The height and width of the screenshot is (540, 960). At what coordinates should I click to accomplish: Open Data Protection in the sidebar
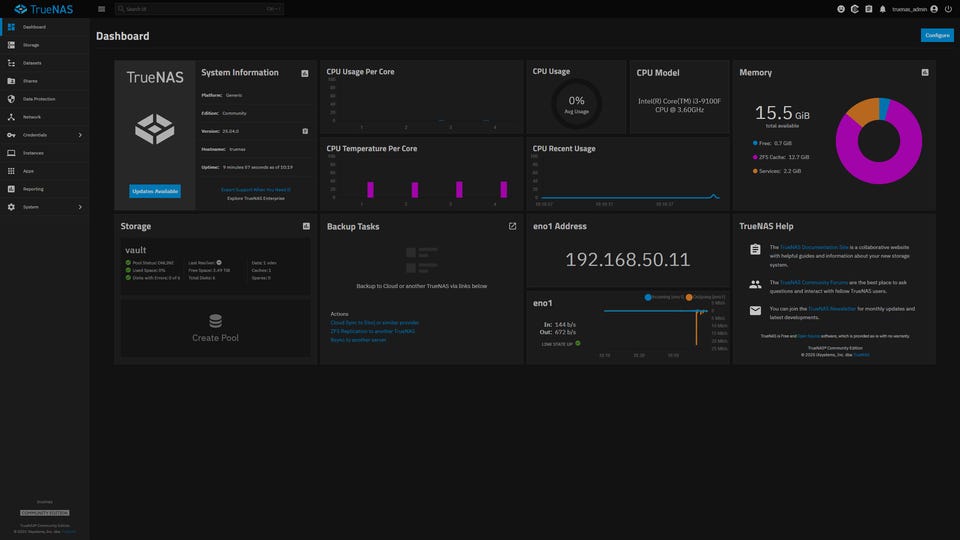coord(39,99)
